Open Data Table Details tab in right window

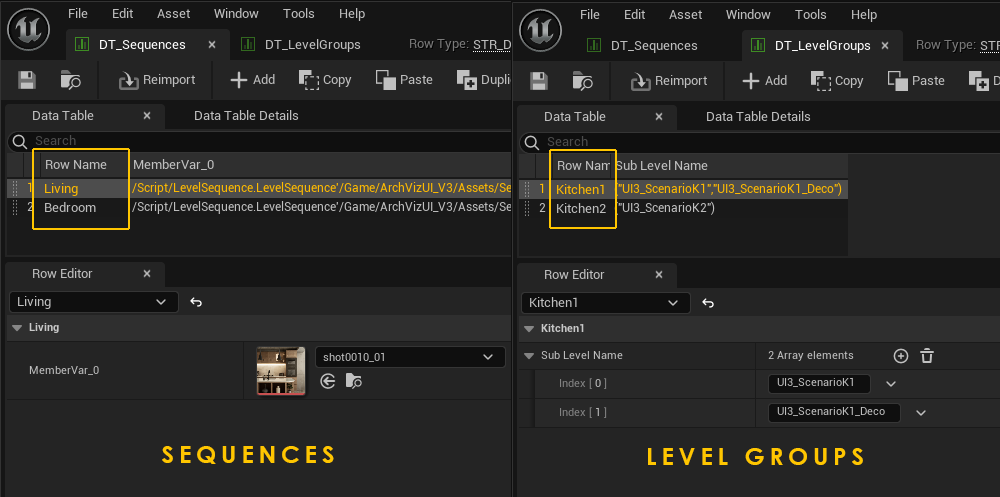tap(758, 117)
